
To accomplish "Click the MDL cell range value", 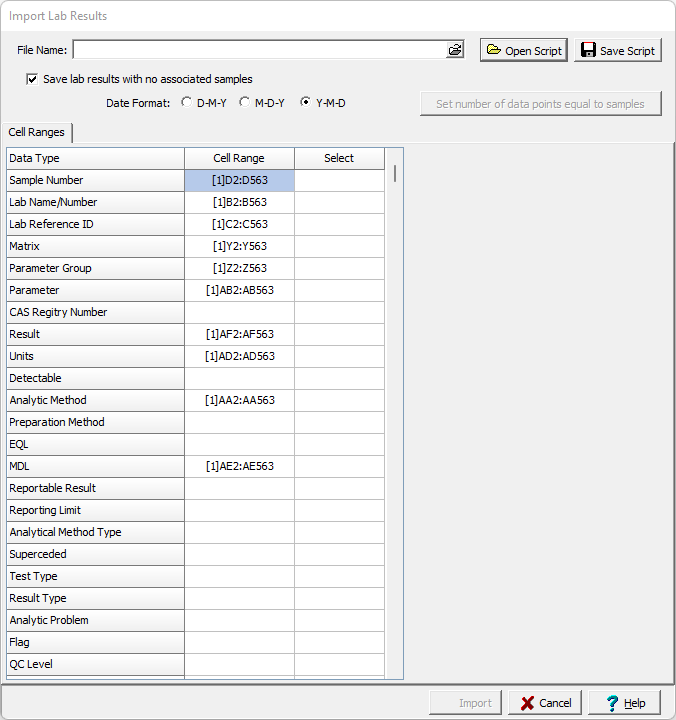I will click(239, 466).
